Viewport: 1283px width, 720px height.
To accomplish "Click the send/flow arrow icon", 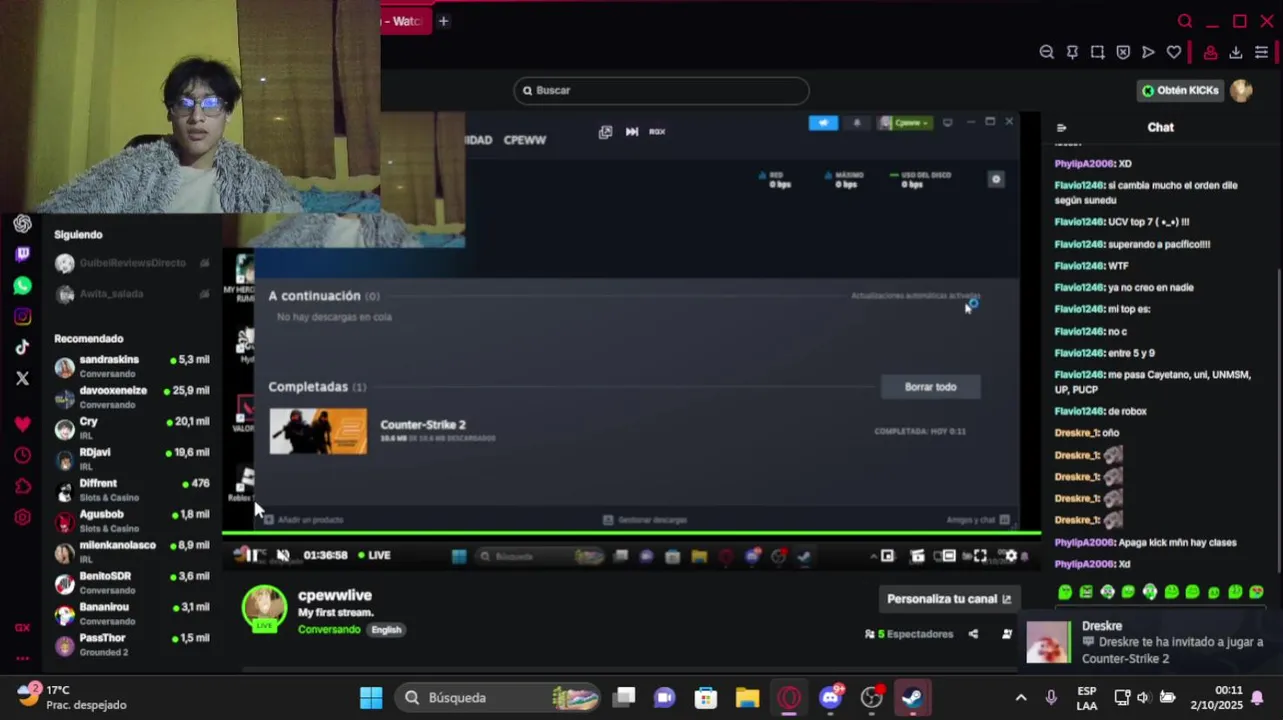I will click(1148, 52).
